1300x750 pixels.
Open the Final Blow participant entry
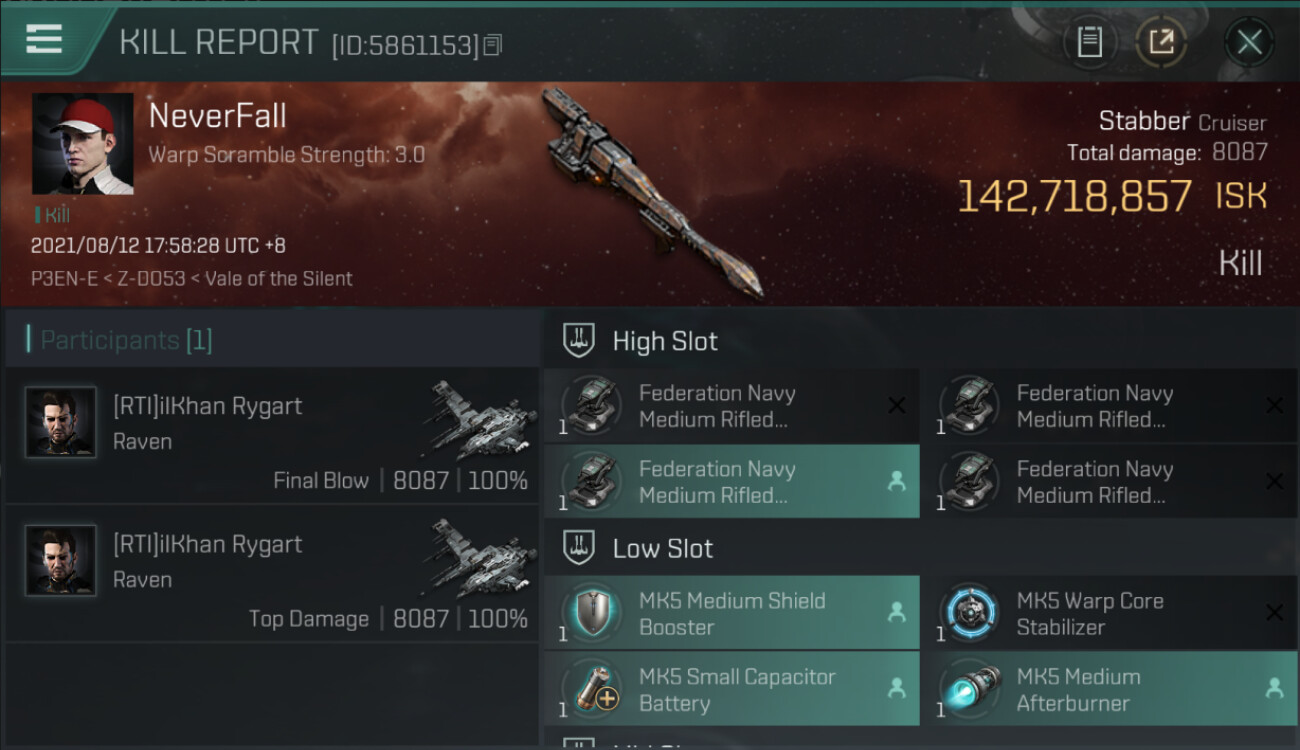coord(272,435)
